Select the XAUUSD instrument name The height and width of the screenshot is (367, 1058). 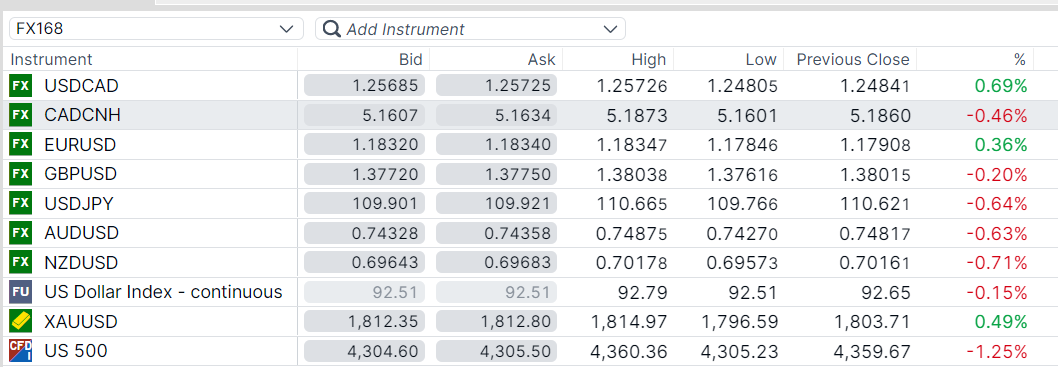point(81,322)
